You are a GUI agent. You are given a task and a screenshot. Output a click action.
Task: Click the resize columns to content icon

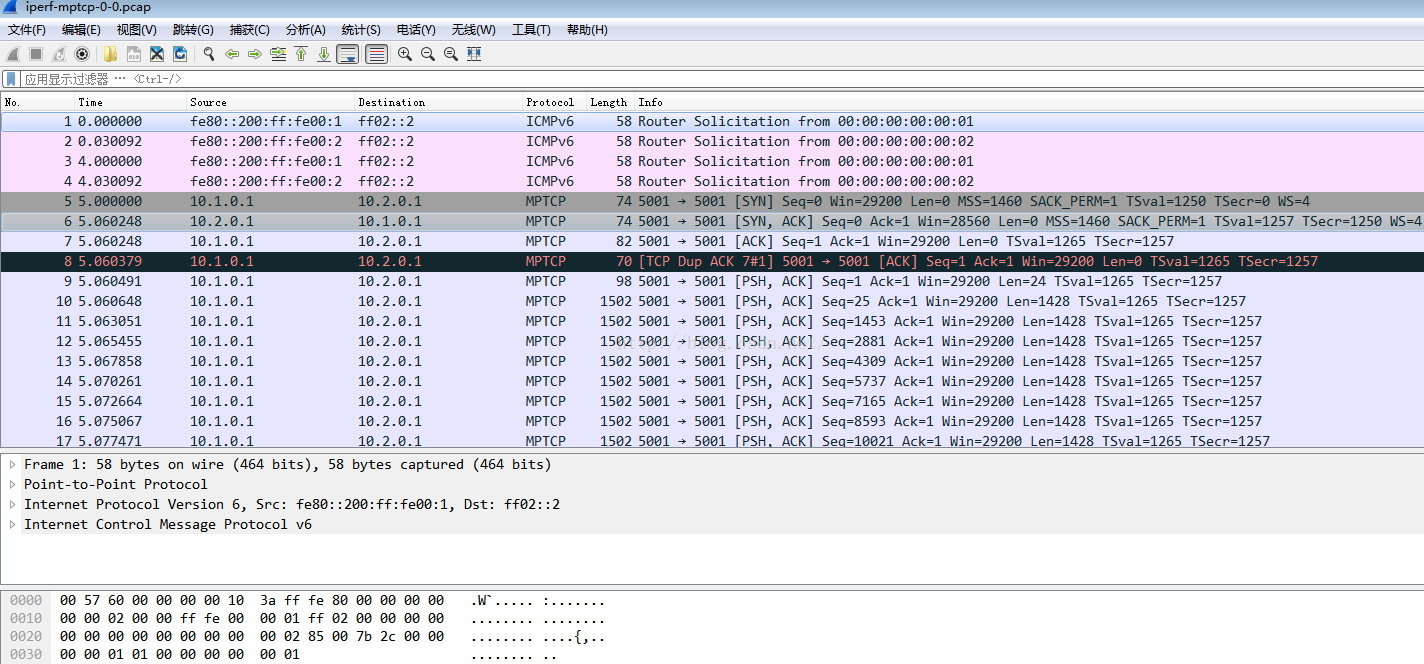tap(474, 54)
